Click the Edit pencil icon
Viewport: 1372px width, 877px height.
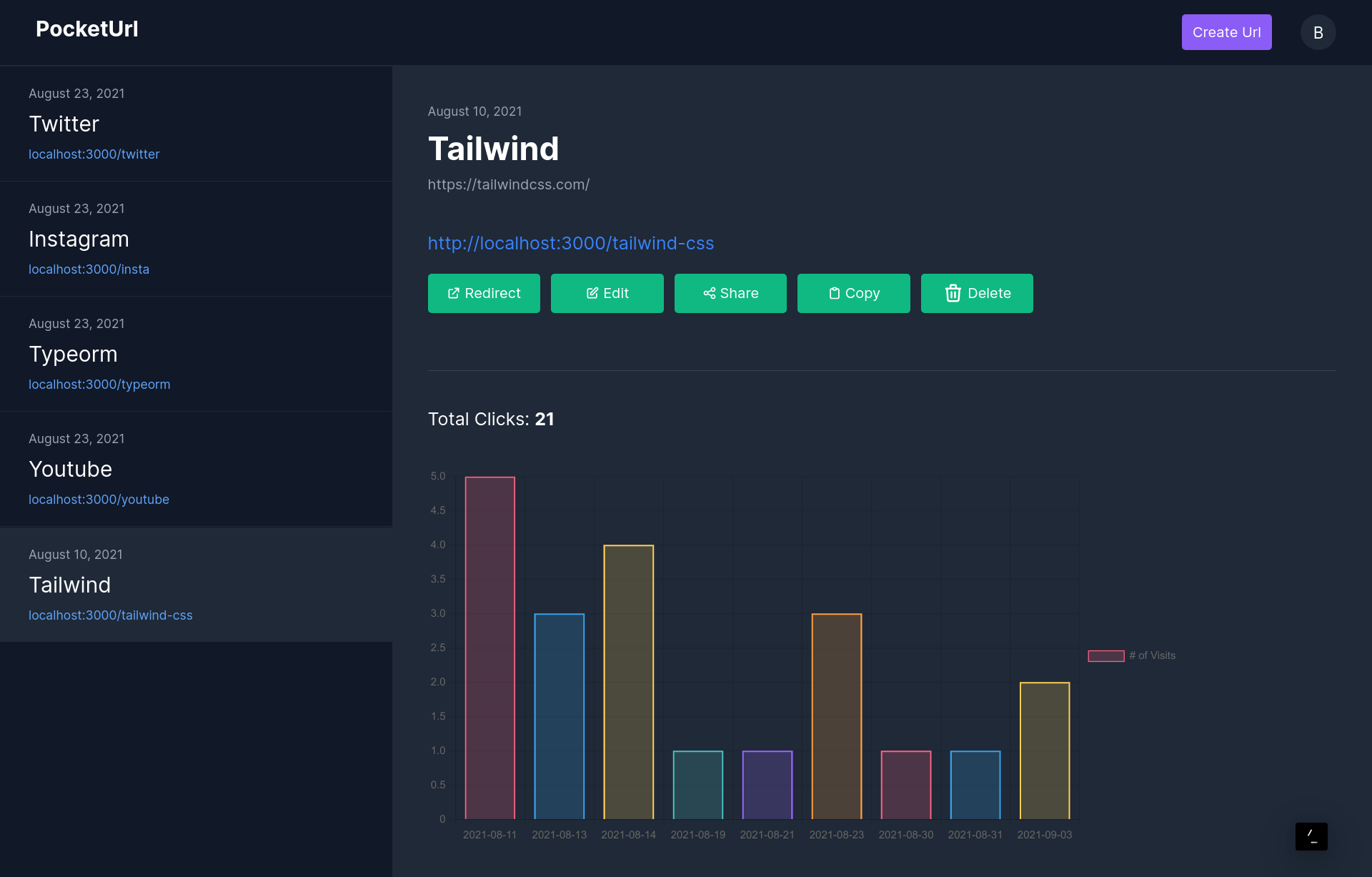pos(592,293)
